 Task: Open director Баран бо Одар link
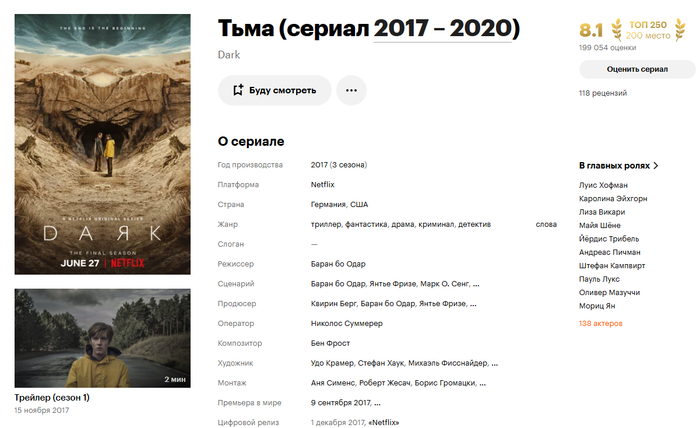[x=338, y=264]
